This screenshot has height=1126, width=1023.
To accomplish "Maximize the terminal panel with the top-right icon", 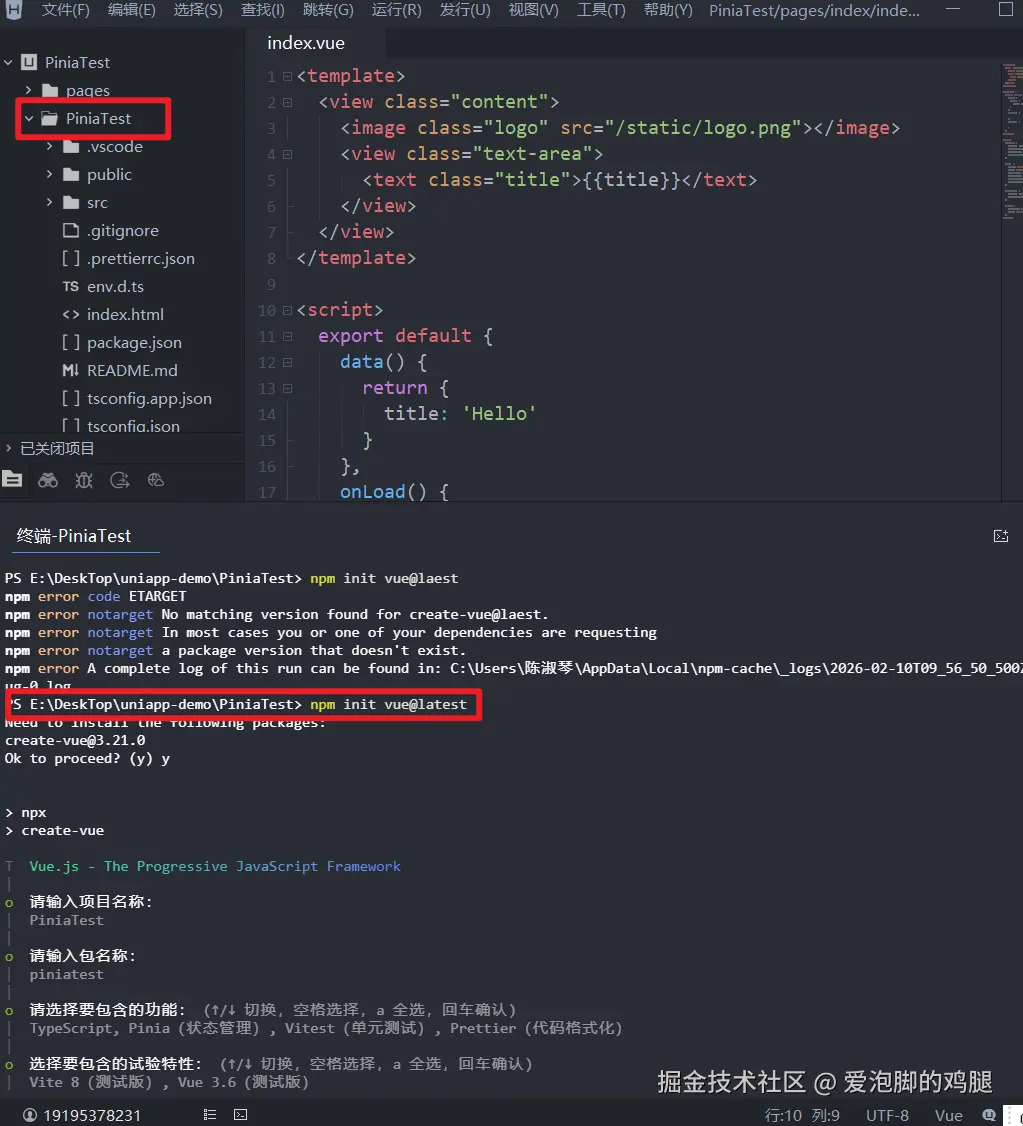I will pos(1001,536).
